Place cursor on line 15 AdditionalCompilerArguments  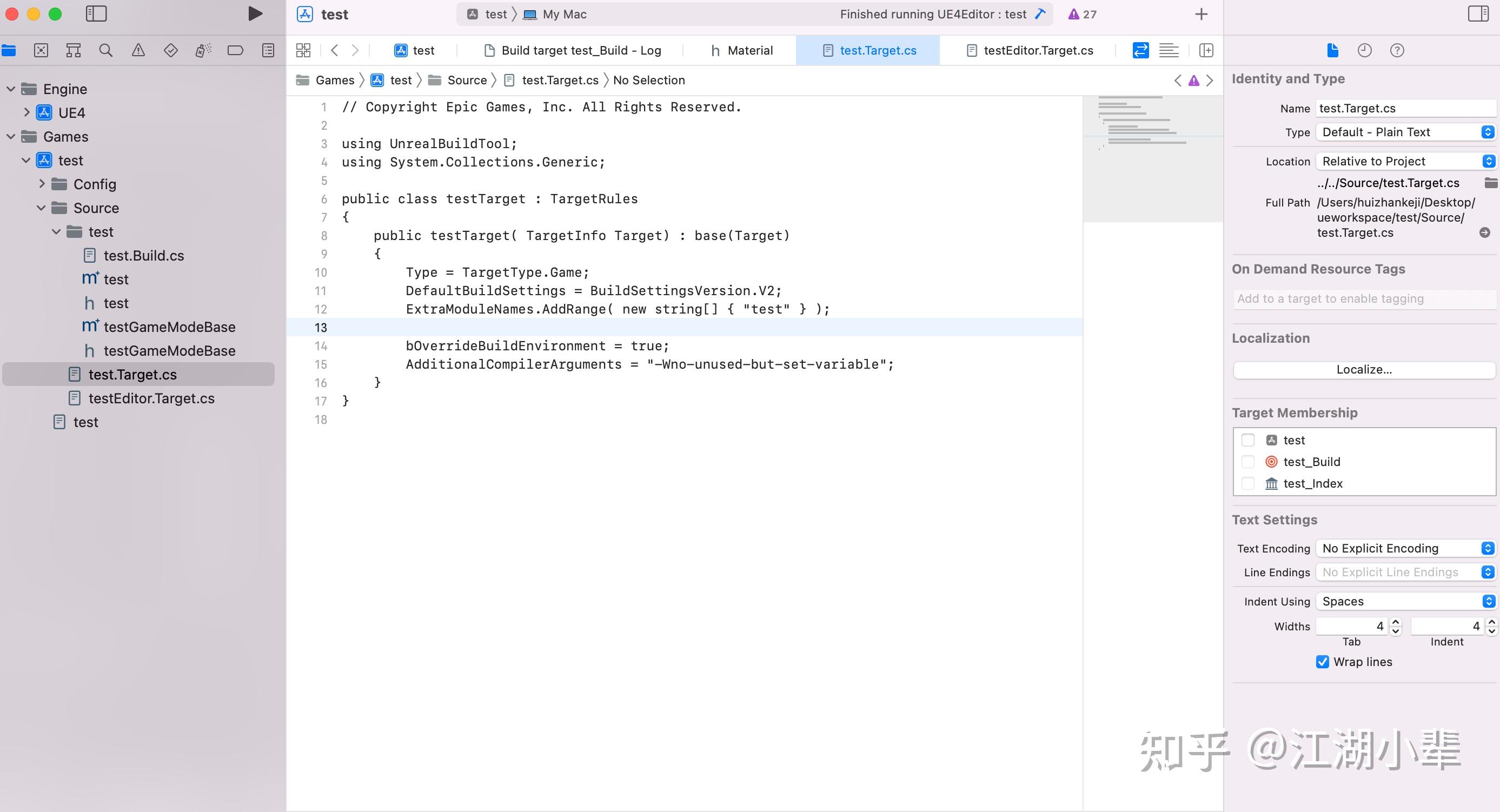(x=649, y=364)
